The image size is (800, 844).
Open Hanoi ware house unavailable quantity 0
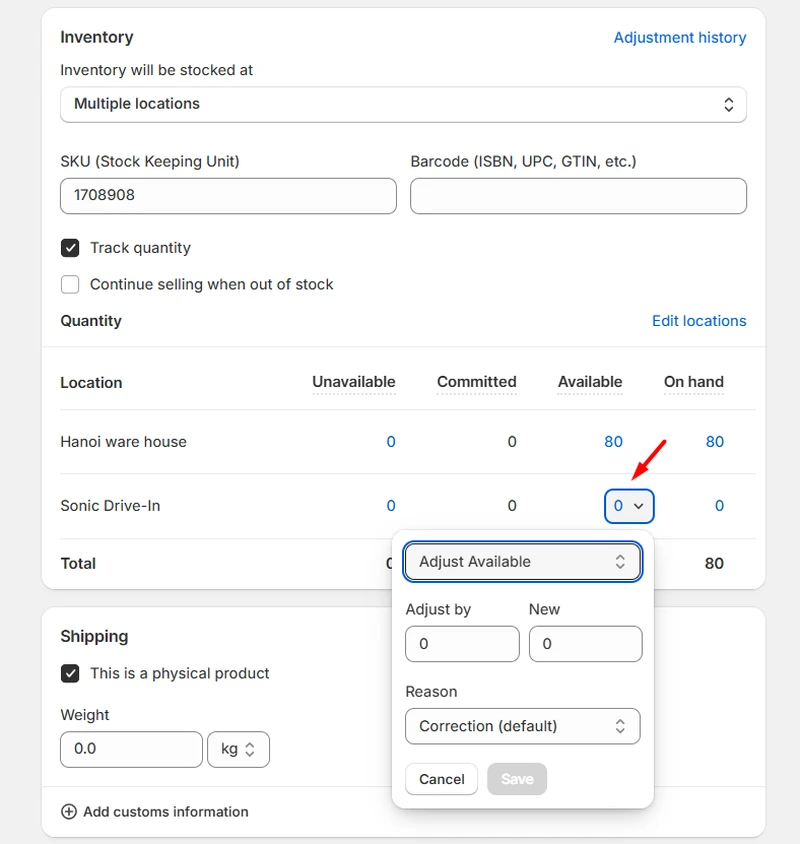pos(391,442)
